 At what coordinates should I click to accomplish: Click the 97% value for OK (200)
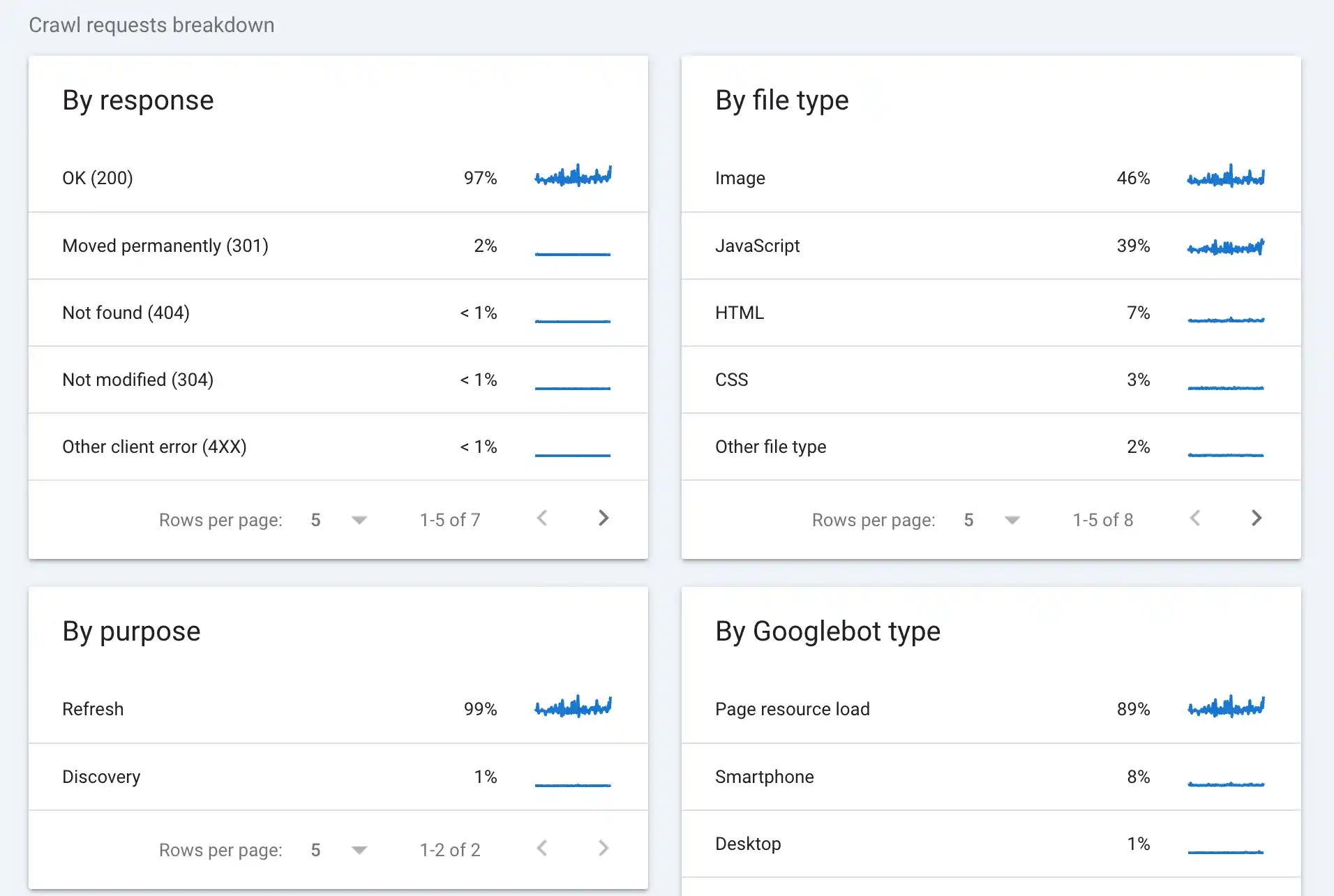[x=481, y=178]
